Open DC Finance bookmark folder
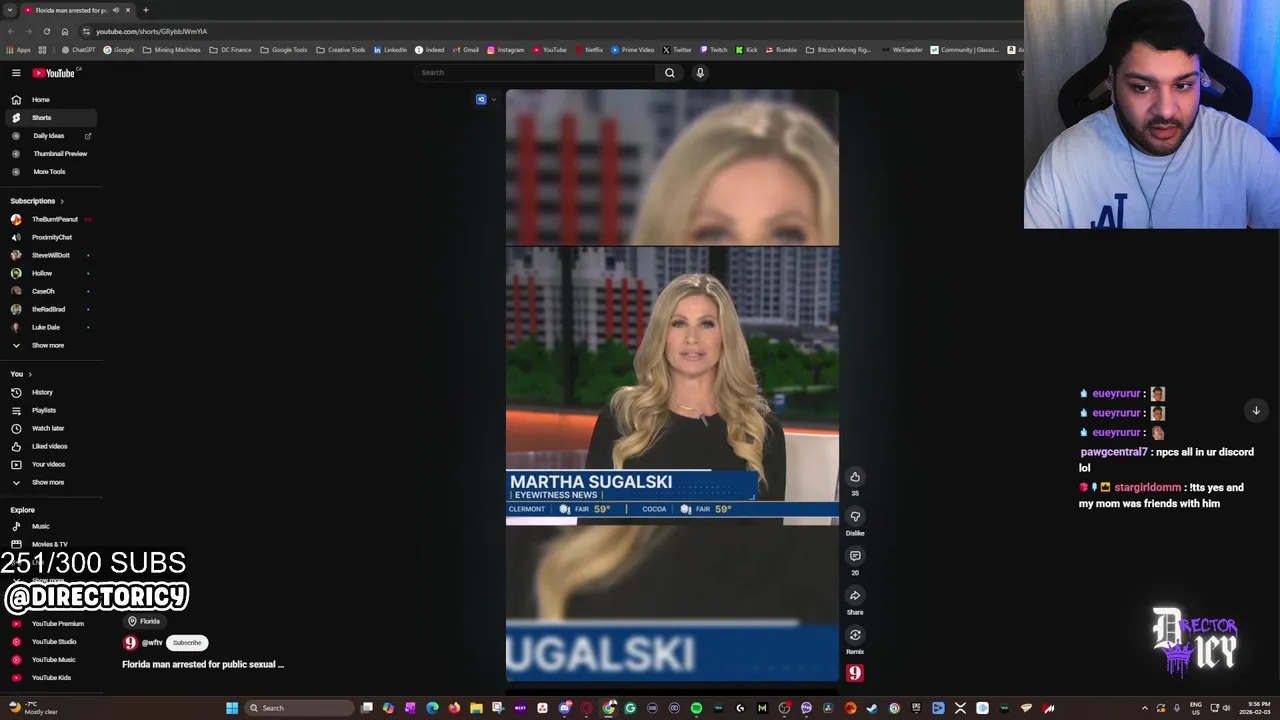Screen dimensions: 1280x720 [x=230, y=50]
